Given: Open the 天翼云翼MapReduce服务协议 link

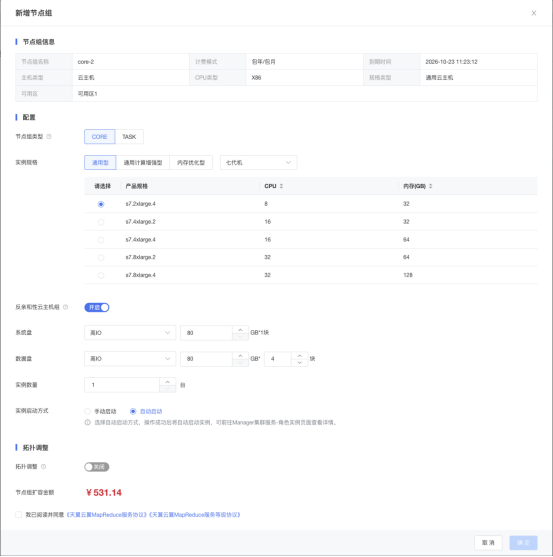Looking at the screenshot, I should (x=107, y=514).
